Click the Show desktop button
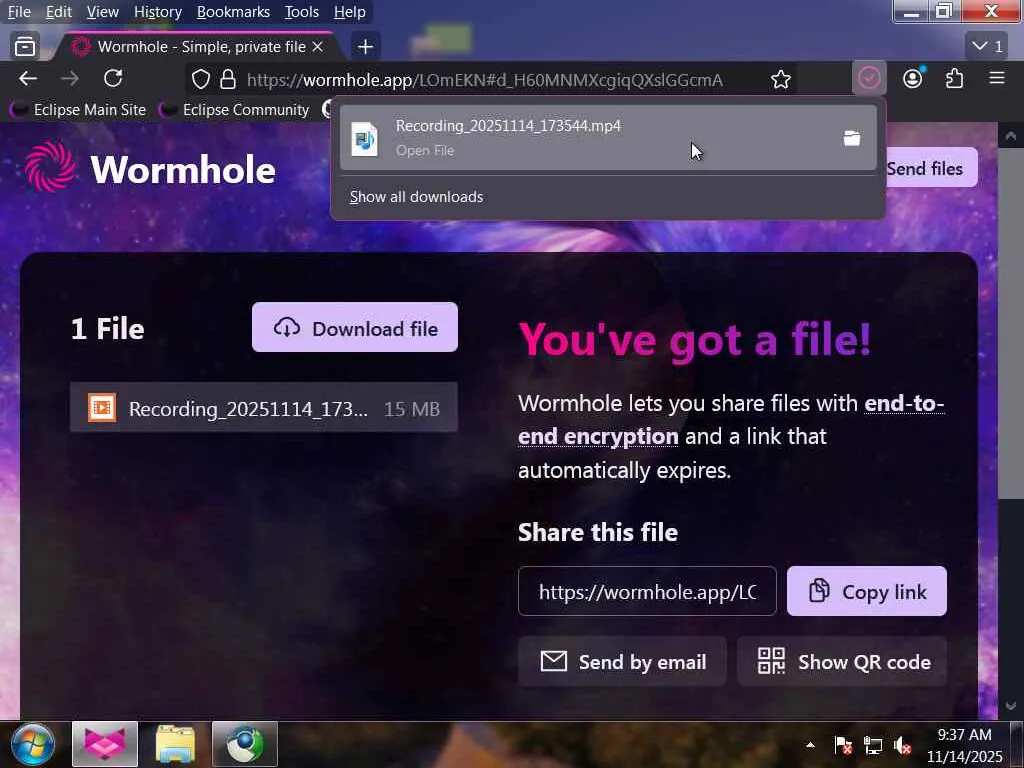This screenshot has width=1024, height=768. pyautogui.click(x=1017, y=744)
